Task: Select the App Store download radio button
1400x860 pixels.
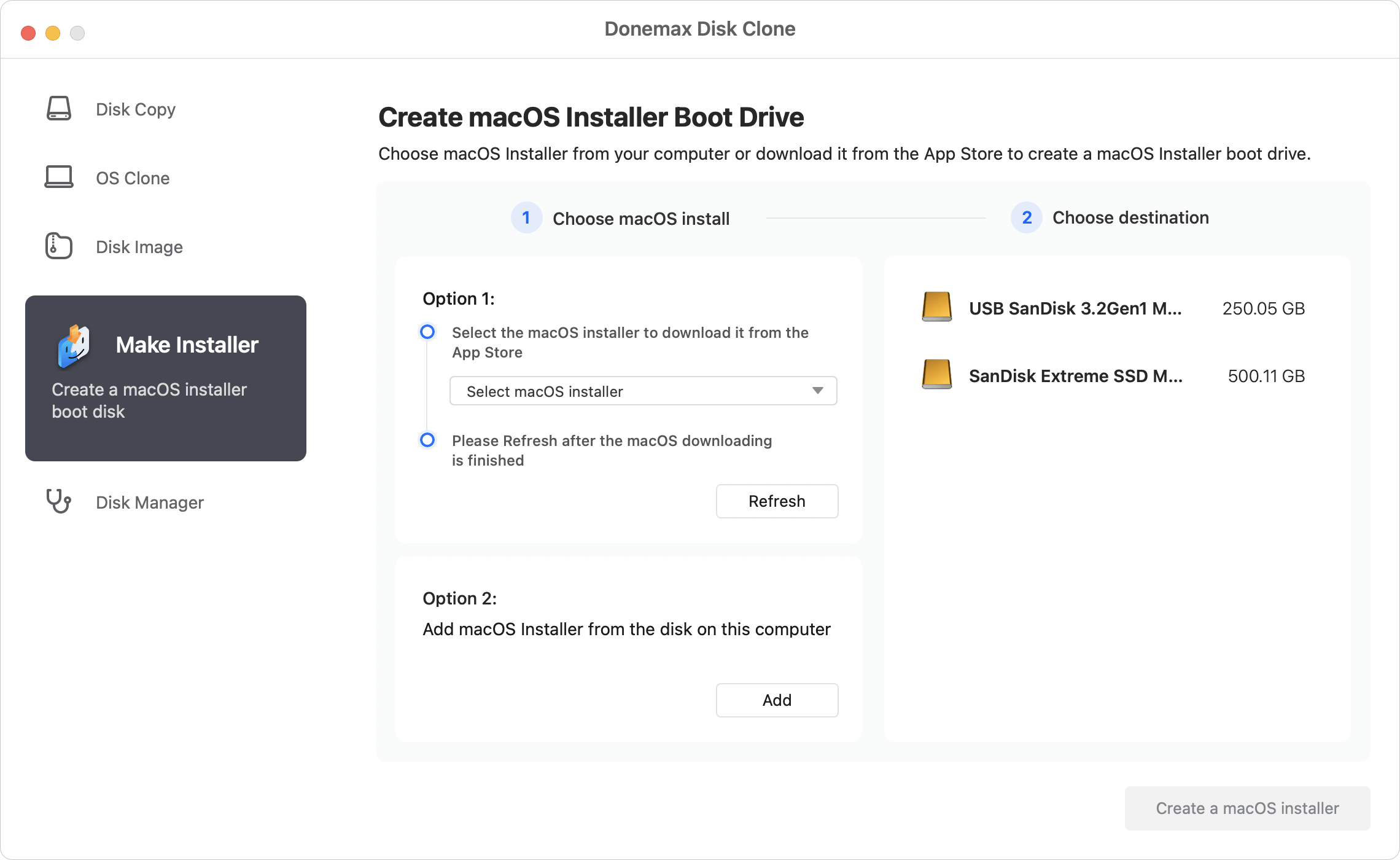Action: (x=427, y=332)
